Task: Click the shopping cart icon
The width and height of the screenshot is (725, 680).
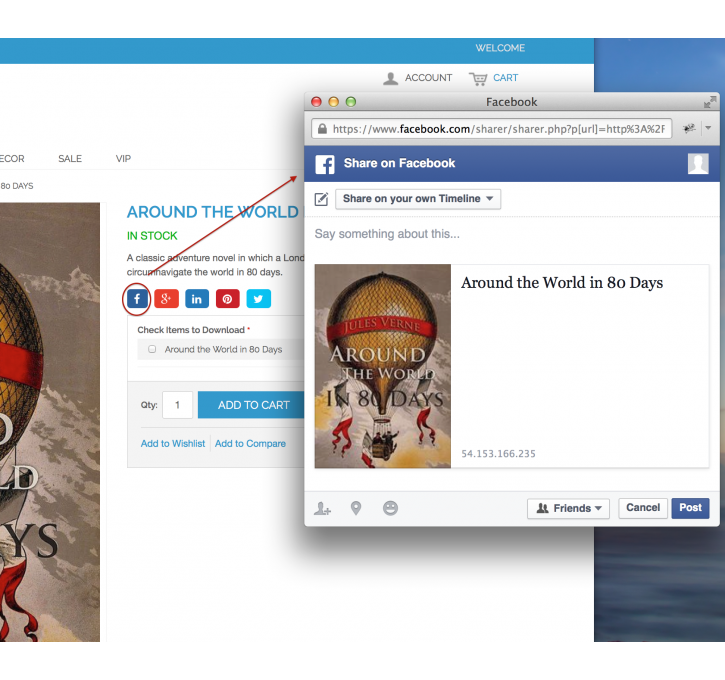Action: (478, 79)
